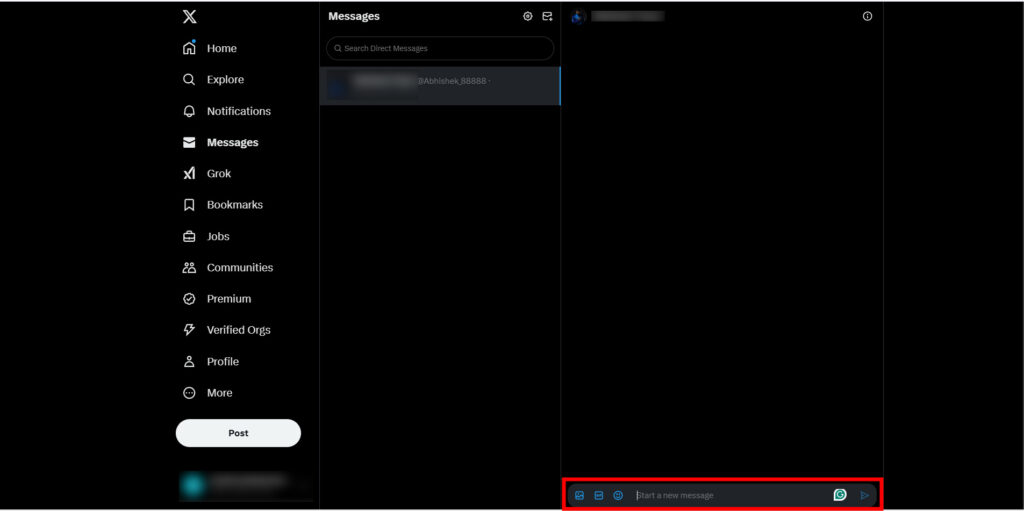Click the green Grammarly icon in message box

840,494
